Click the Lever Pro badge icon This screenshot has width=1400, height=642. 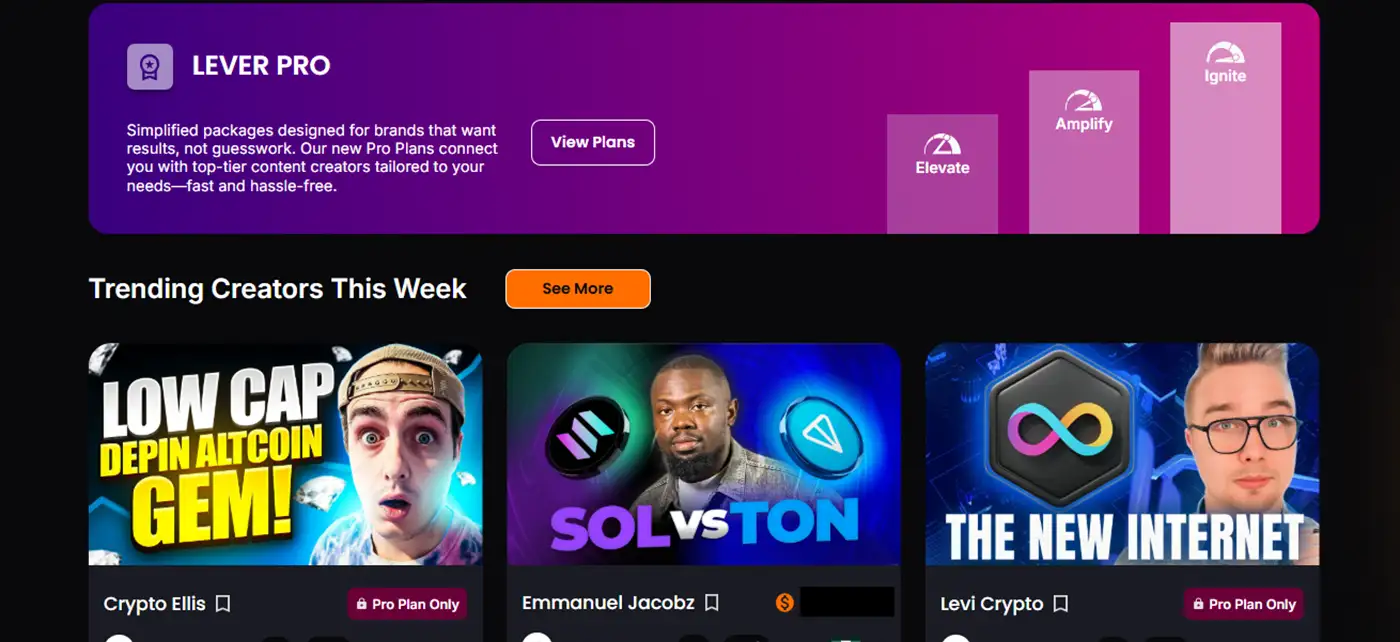tap(150, 67)
